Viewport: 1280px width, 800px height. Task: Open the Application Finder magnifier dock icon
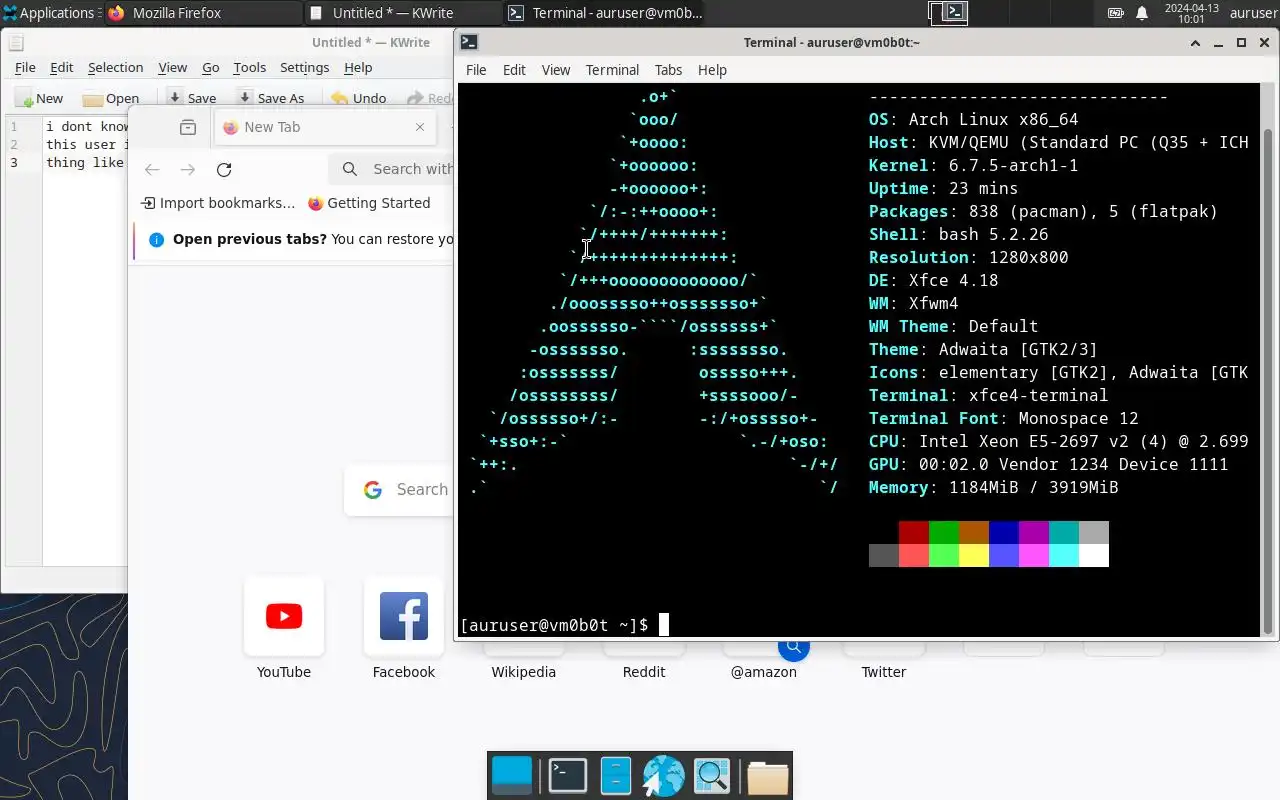pyautogui.click(x=713, y=776)
